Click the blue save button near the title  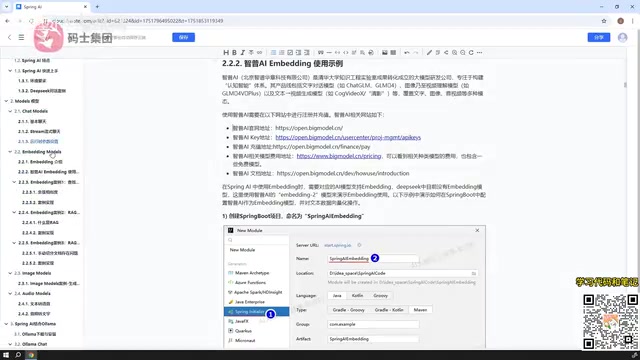click(183, 38)
